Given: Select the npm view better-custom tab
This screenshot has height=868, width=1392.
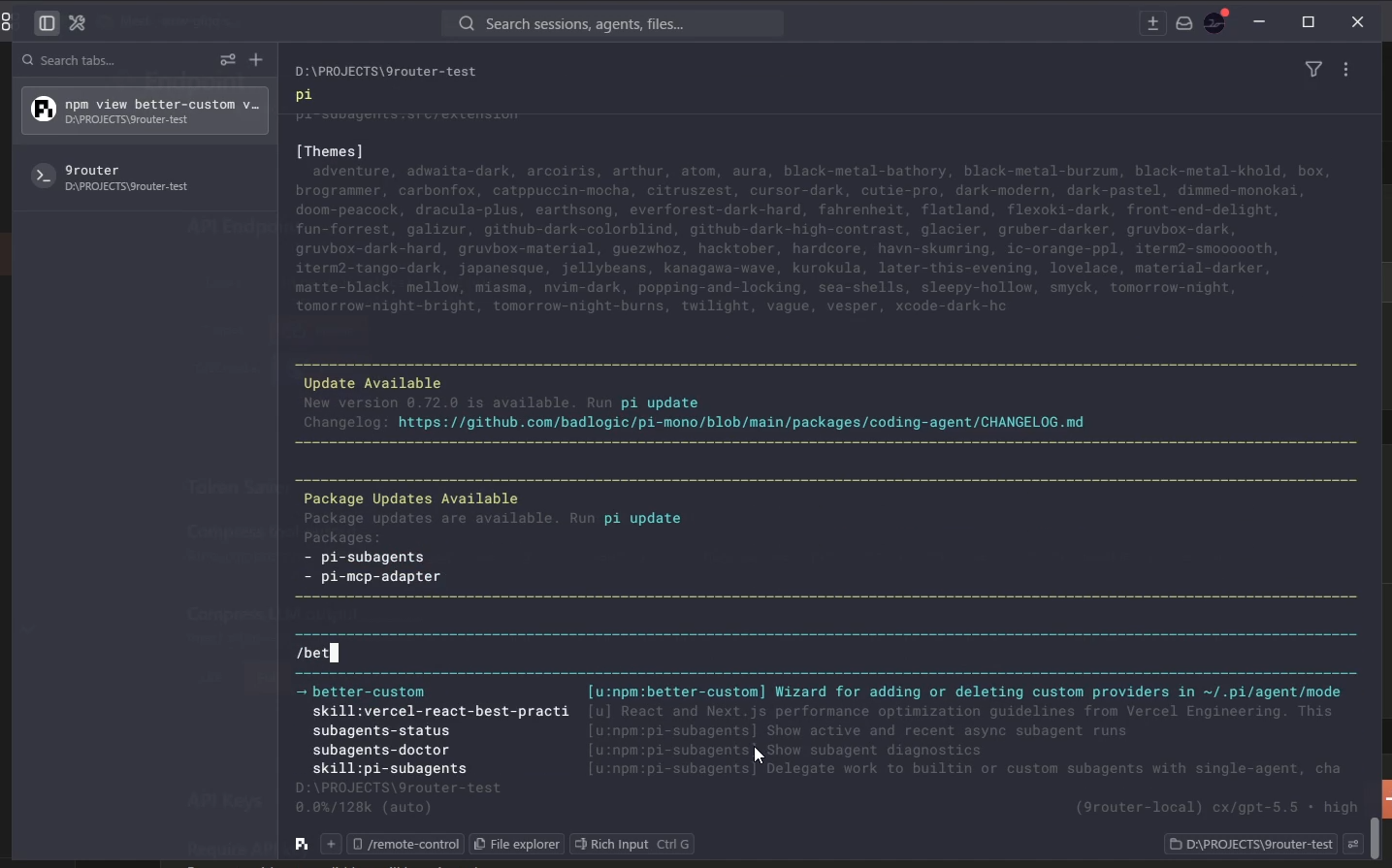Looking at the screenshot, I should click(x=145, y=111).
